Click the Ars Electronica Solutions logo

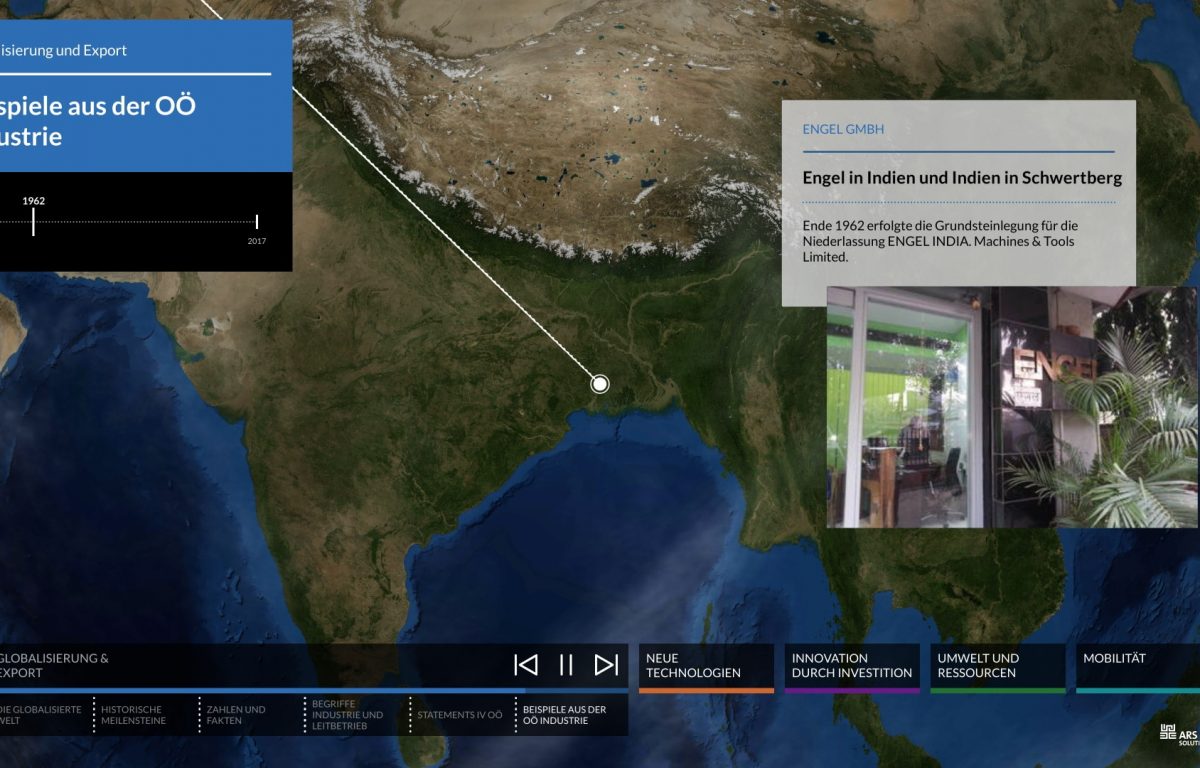click(x=1179, y=733)
